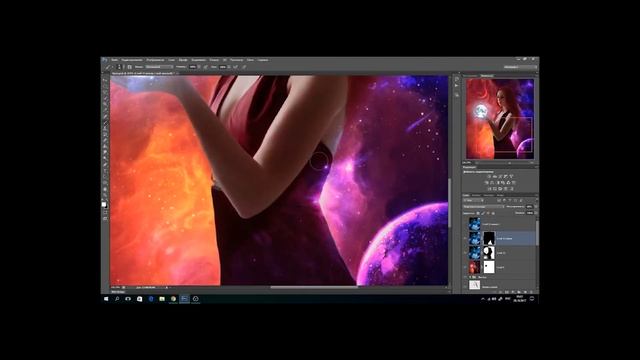Viewport: 640px width, 360px height.
Task: Open the Окно (Window) menu
Action: (250, 60)
